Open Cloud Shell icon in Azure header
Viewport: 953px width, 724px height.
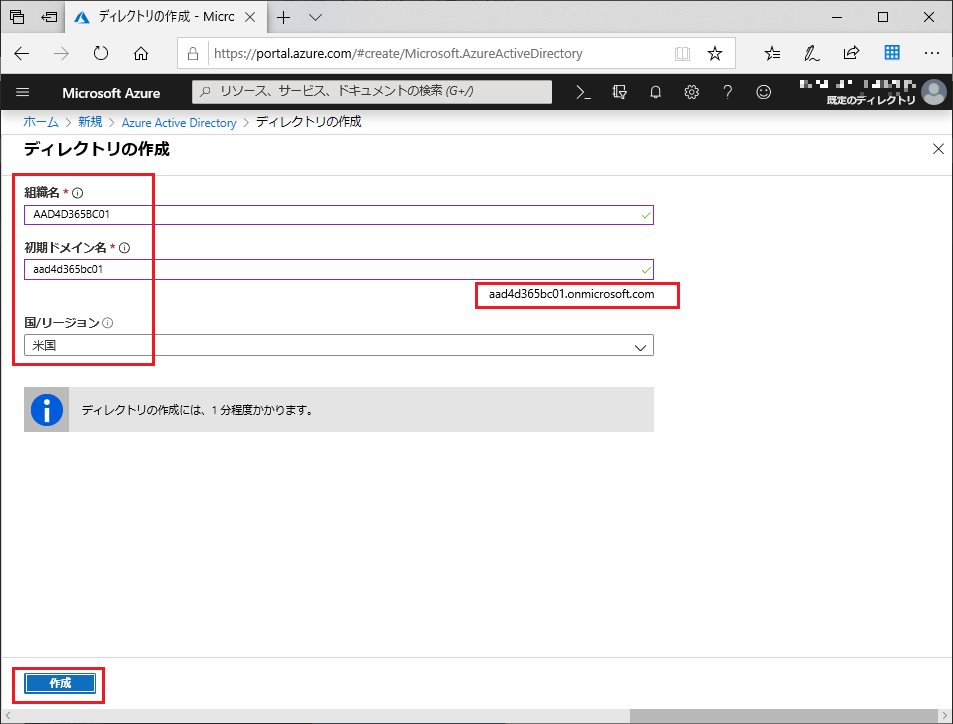click(x=583, y=92)
